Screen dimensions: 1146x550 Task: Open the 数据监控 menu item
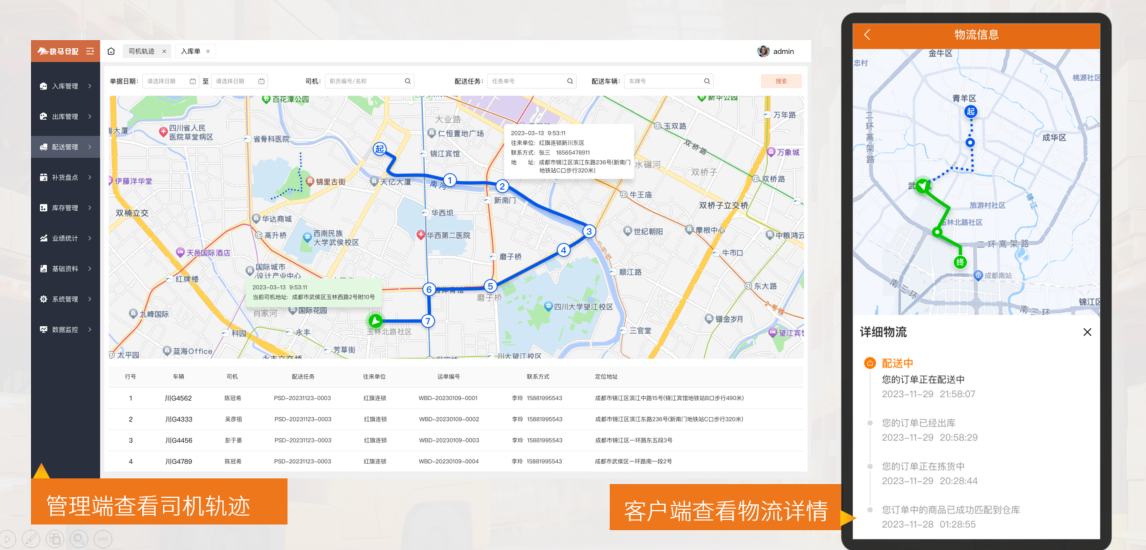pos(65,329)
